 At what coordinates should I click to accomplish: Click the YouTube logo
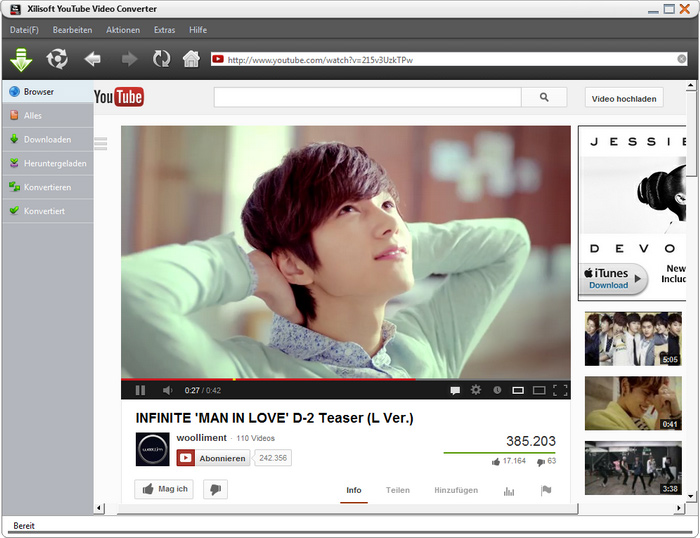(119, 97)
